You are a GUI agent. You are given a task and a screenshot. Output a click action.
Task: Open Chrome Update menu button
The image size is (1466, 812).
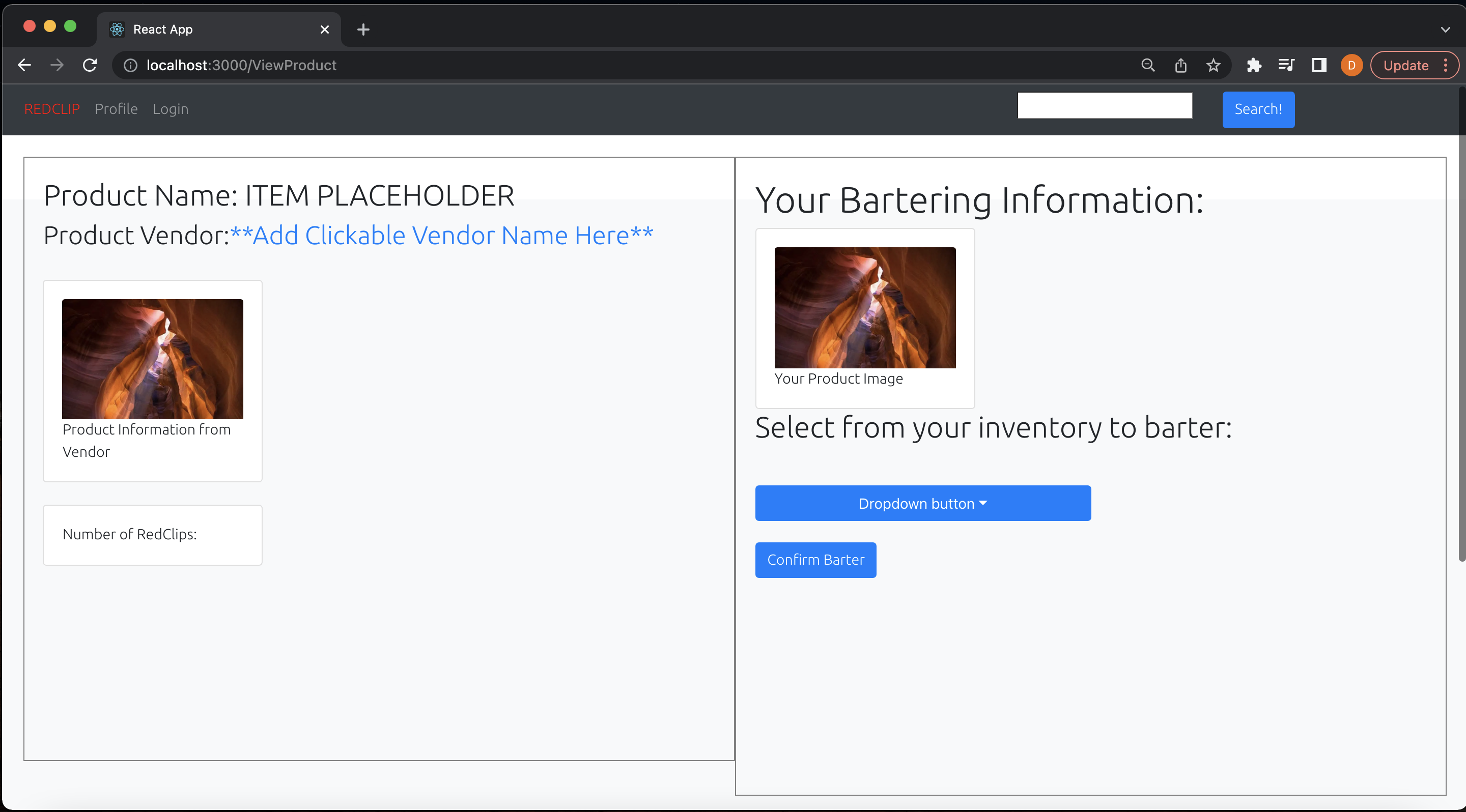1414,66
